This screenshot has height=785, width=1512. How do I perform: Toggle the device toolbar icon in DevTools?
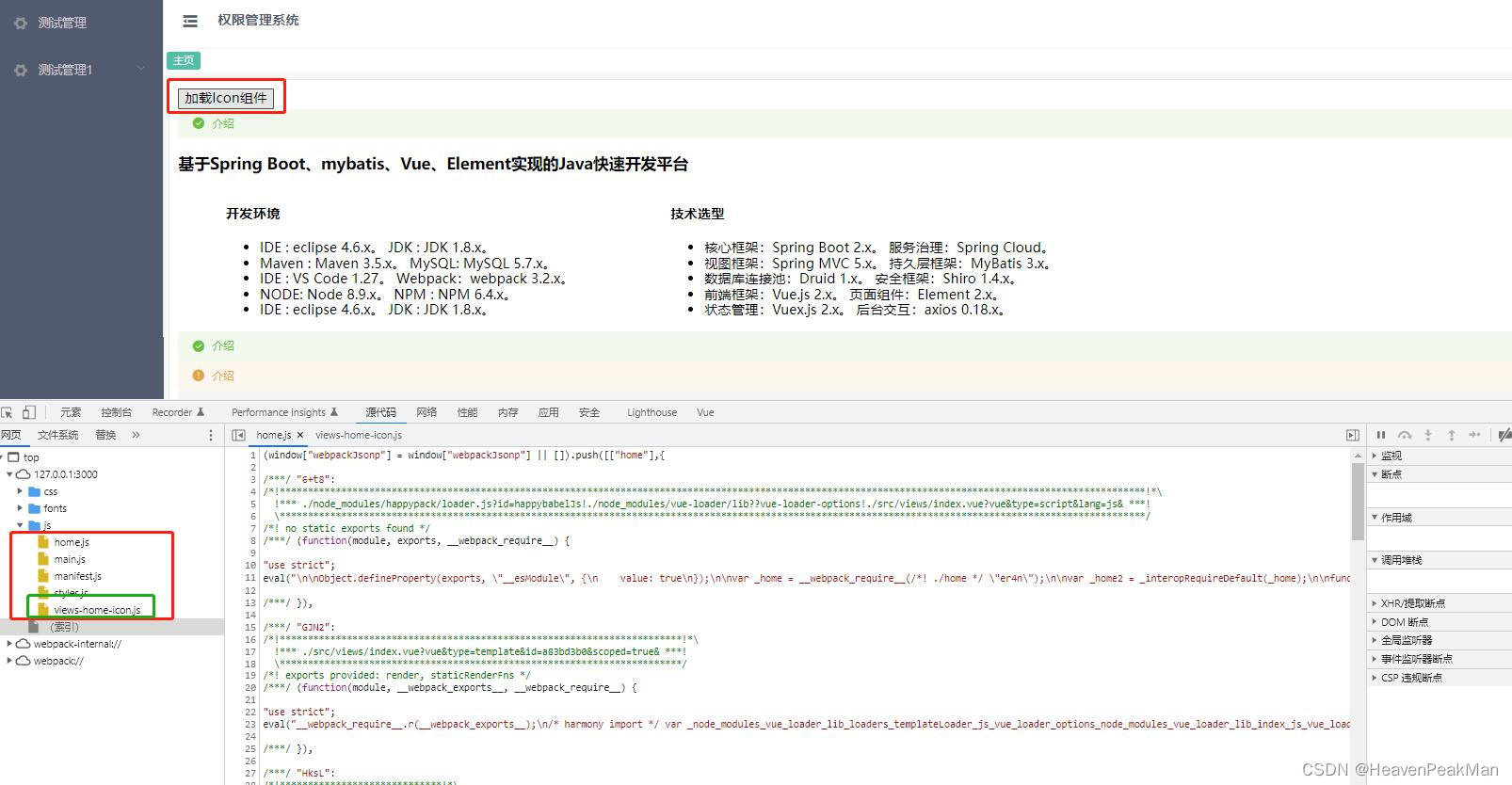point(29,412)
